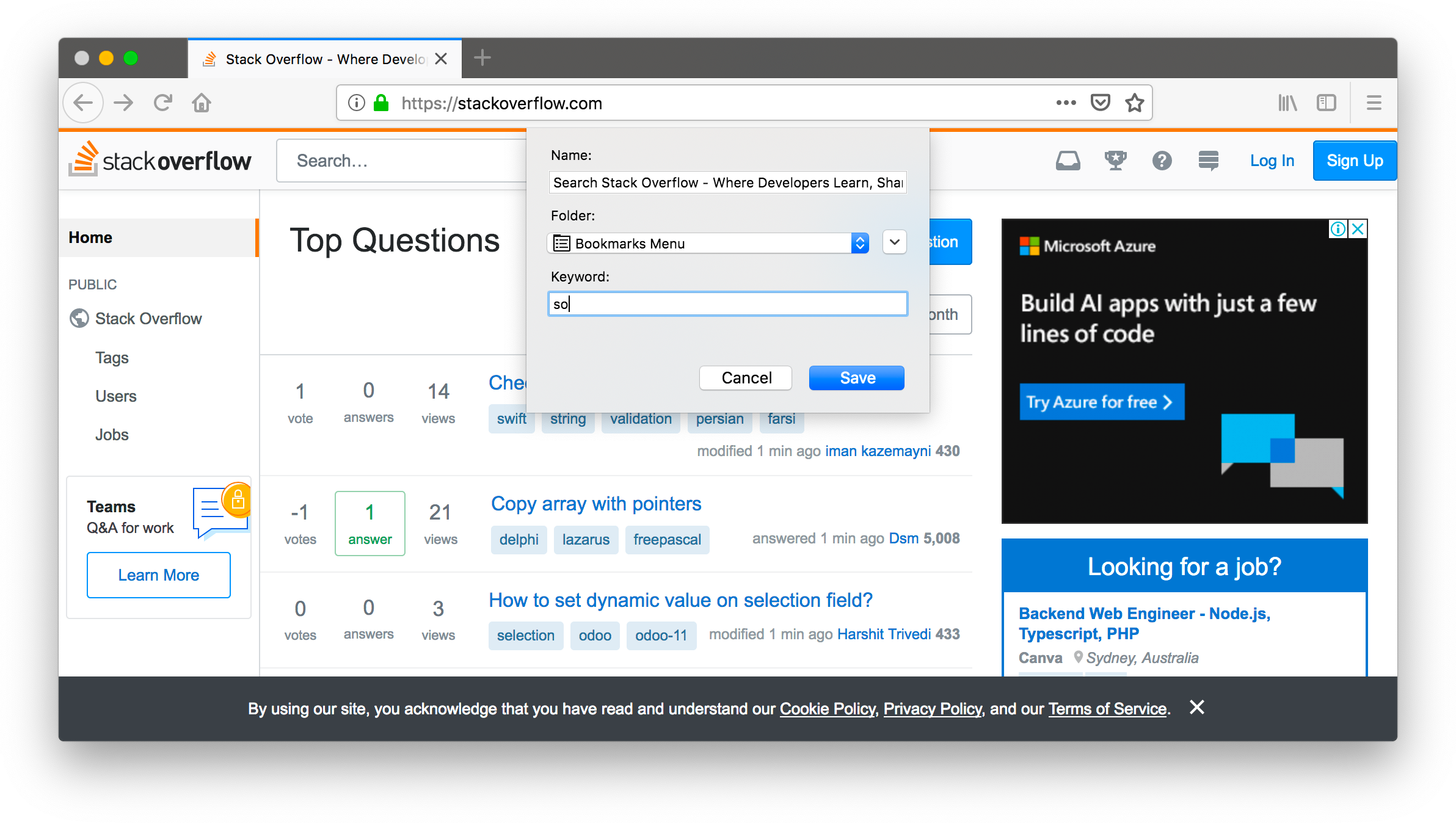Click the inbox notifications icon
Image resolution: width=1456 pixels, height=823 pixels.
(1065, 160)
